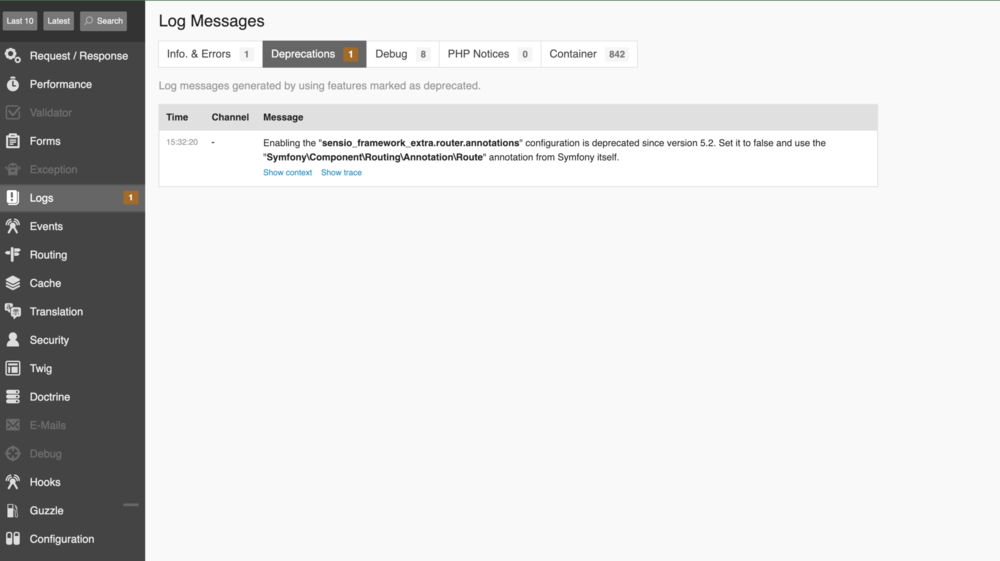The height and width of the screenshot is (561, 1000).
Task: Click the Debug crosshair icon
Action: pos(13,453)
